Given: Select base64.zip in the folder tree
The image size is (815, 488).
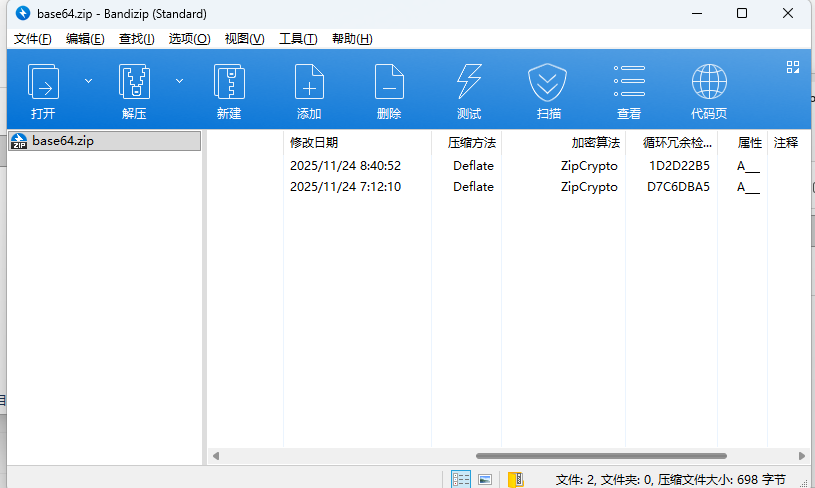Looking at the screenshot, I should point(62,141).
